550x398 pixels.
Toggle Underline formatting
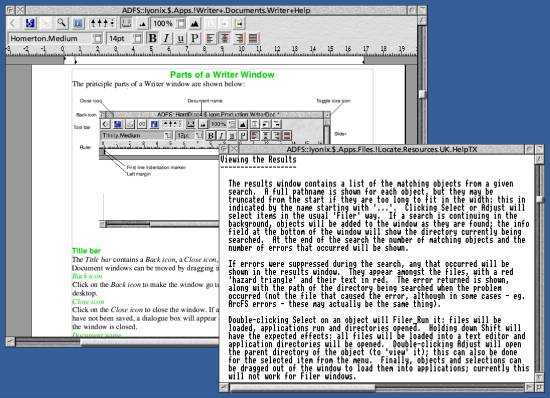tap(180, 38)
